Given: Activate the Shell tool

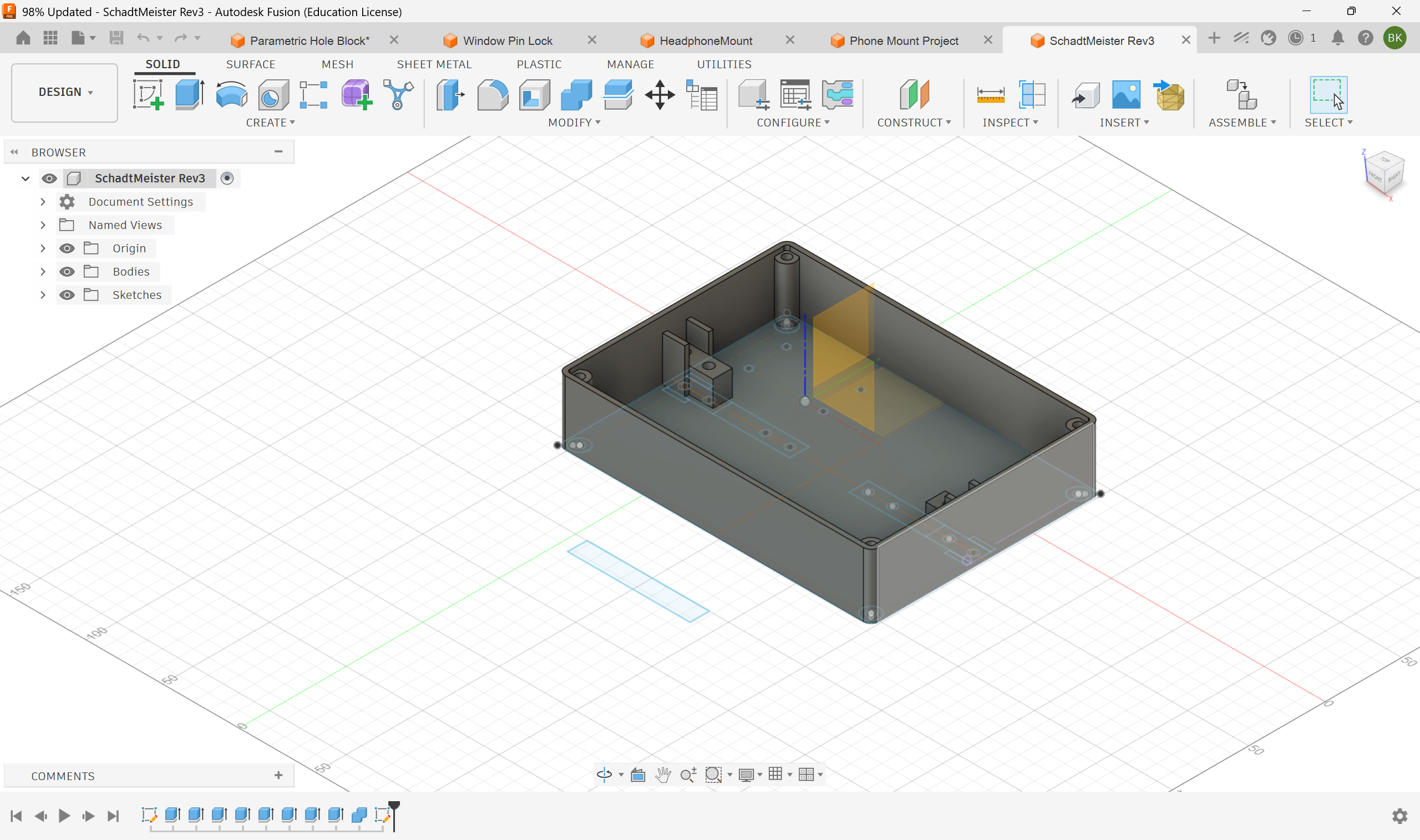Looking at the screenshot, I should [x=535, y=94].
